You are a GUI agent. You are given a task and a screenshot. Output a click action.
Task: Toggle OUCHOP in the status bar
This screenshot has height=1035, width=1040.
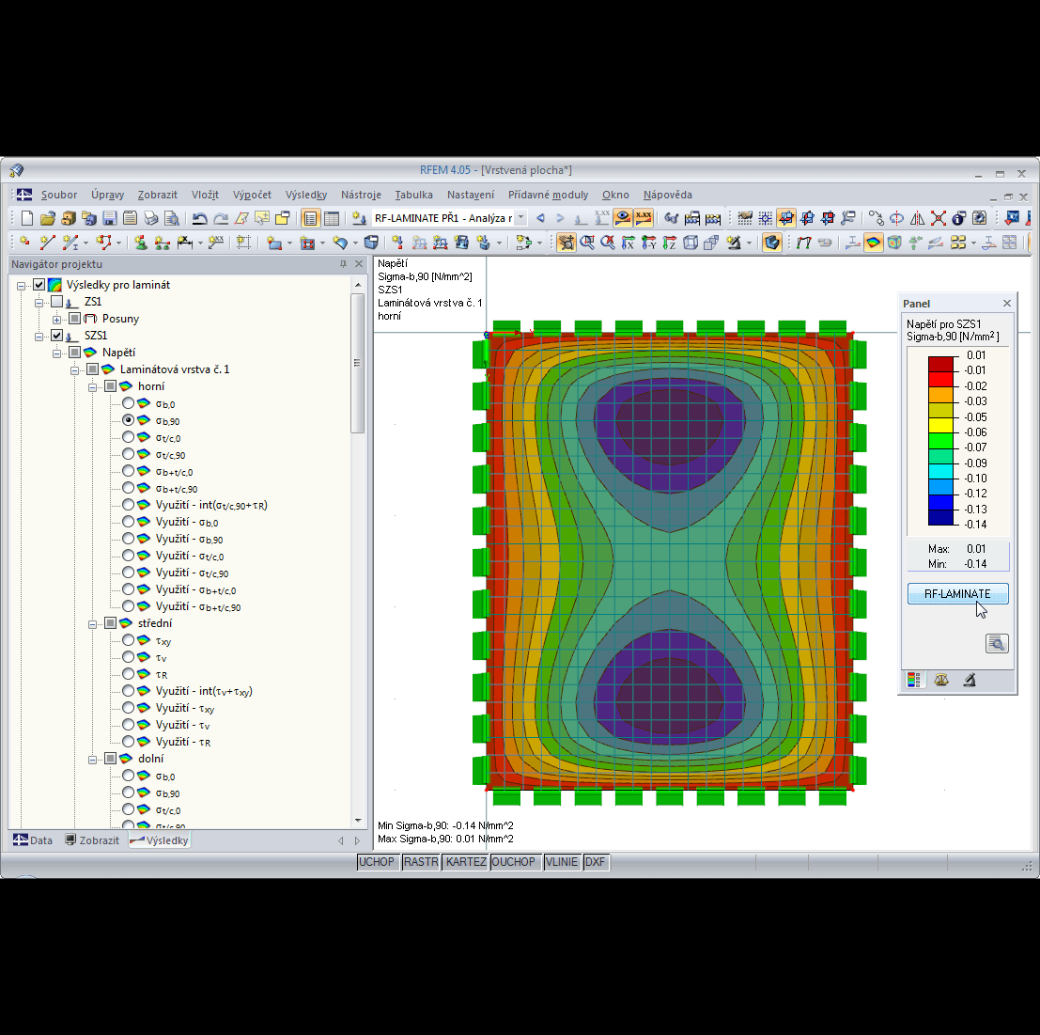pyautogui.click(x=513, y=862)
